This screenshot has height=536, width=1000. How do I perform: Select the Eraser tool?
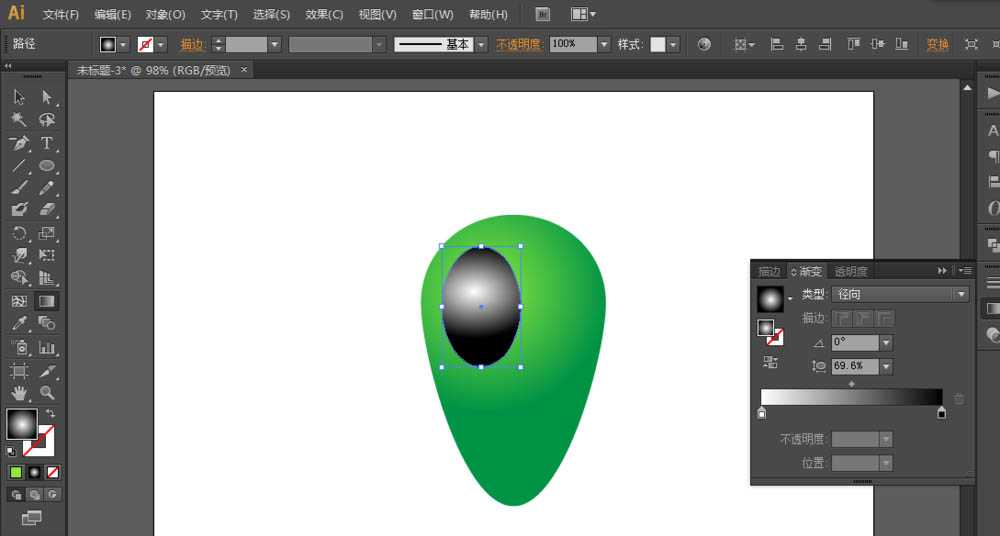pos(46,210)
